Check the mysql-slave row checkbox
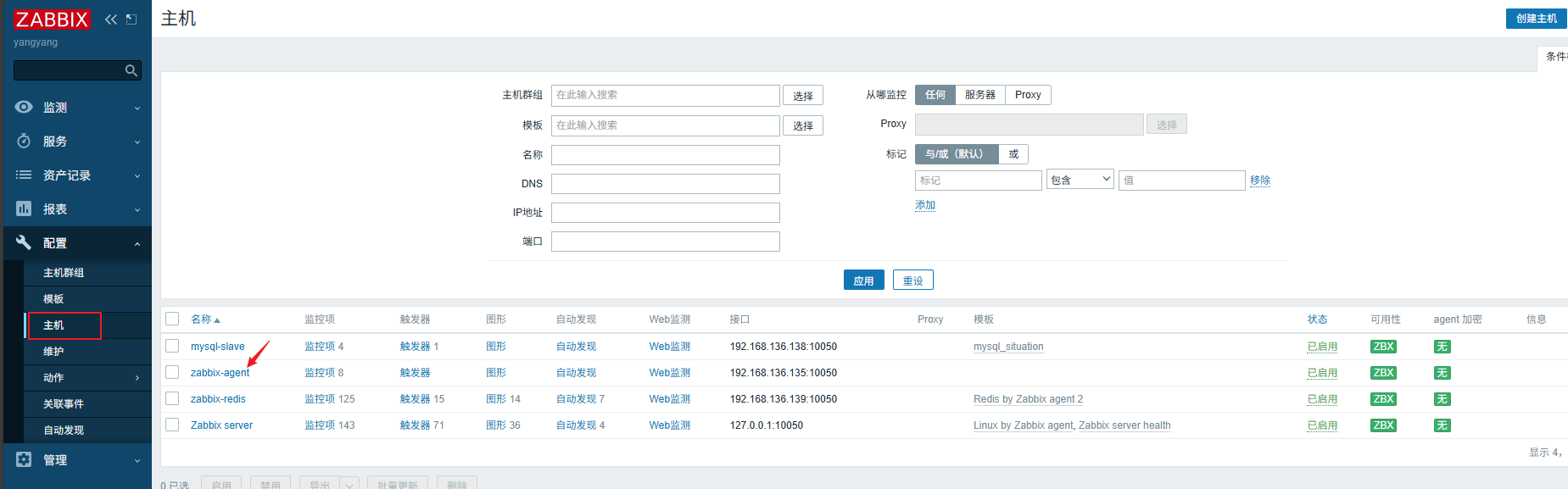 172,346
